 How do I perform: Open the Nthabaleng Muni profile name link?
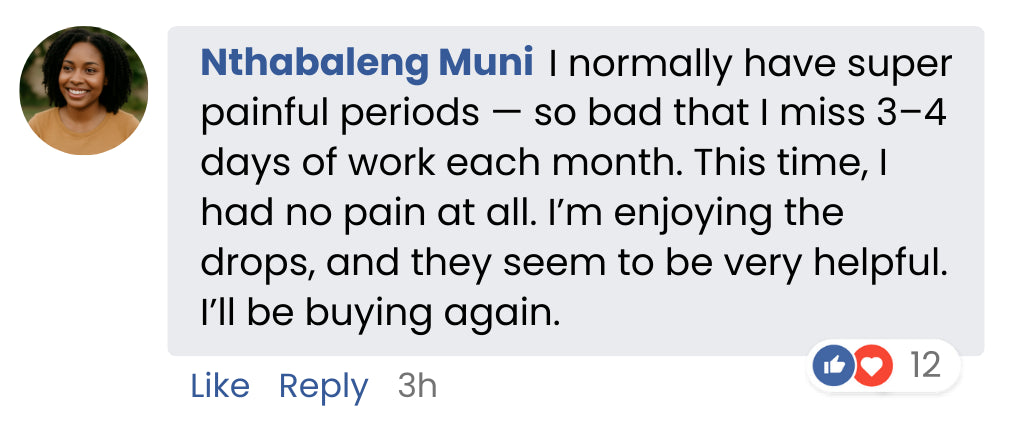(366, 65)
